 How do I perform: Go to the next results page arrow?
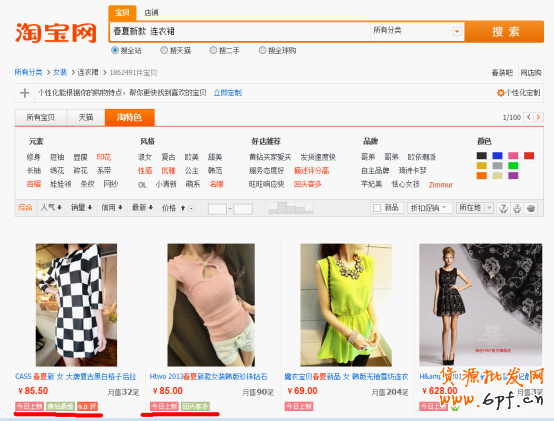pos(538,117)
